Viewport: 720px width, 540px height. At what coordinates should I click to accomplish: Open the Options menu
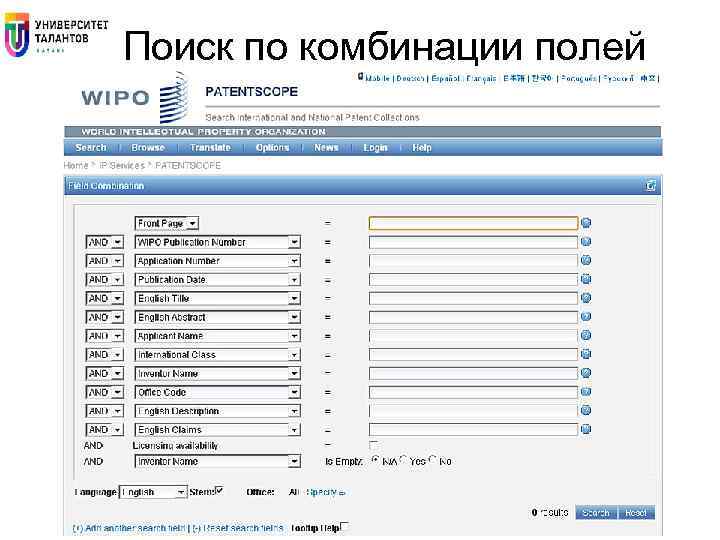pos(272,147)
